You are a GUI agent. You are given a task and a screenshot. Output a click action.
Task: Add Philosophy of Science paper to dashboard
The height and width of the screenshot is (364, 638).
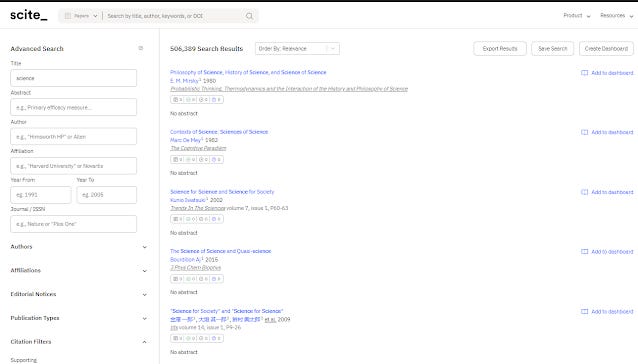607,73
